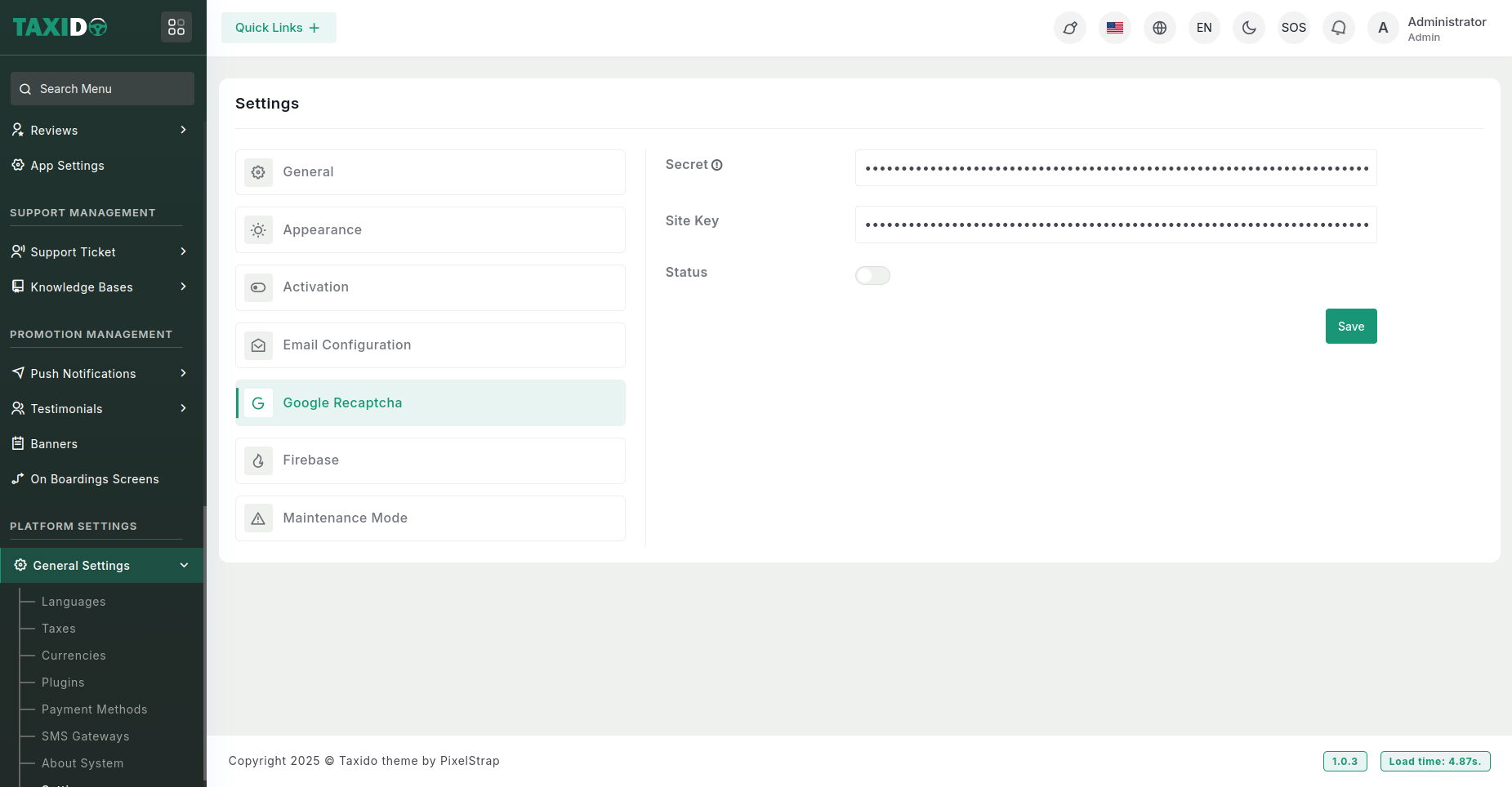Save the reCAPTCHA settings
The image size is (1512, 787).
click(1350, 327)
